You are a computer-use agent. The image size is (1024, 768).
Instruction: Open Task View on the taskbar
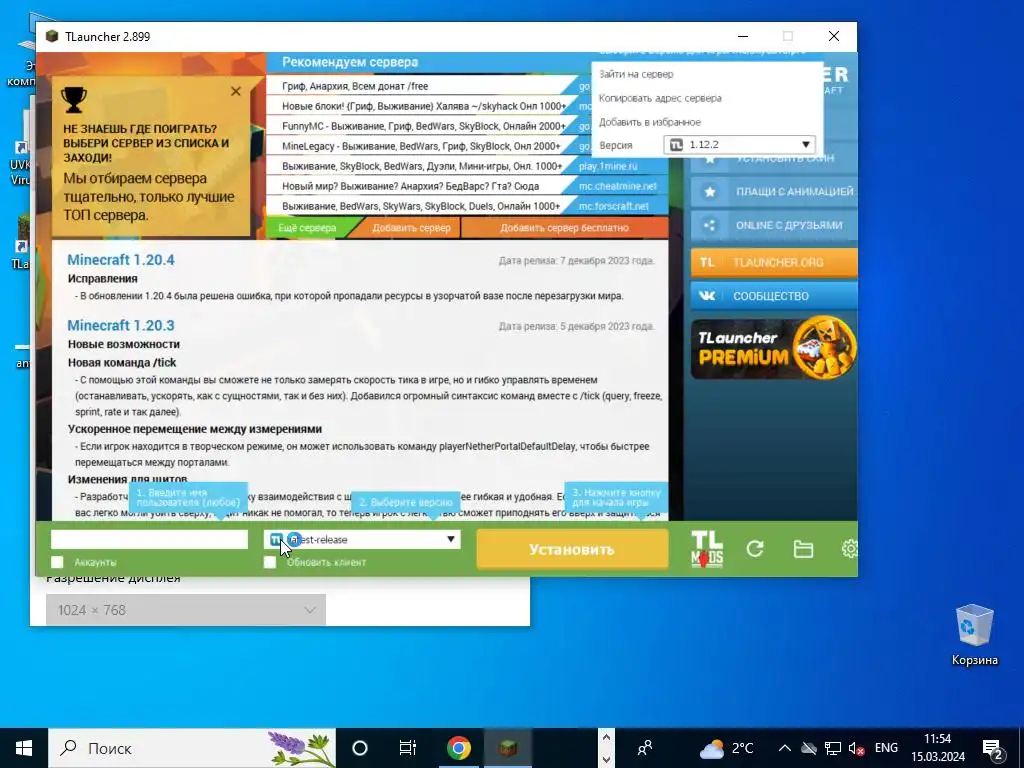tap(408, 748)
